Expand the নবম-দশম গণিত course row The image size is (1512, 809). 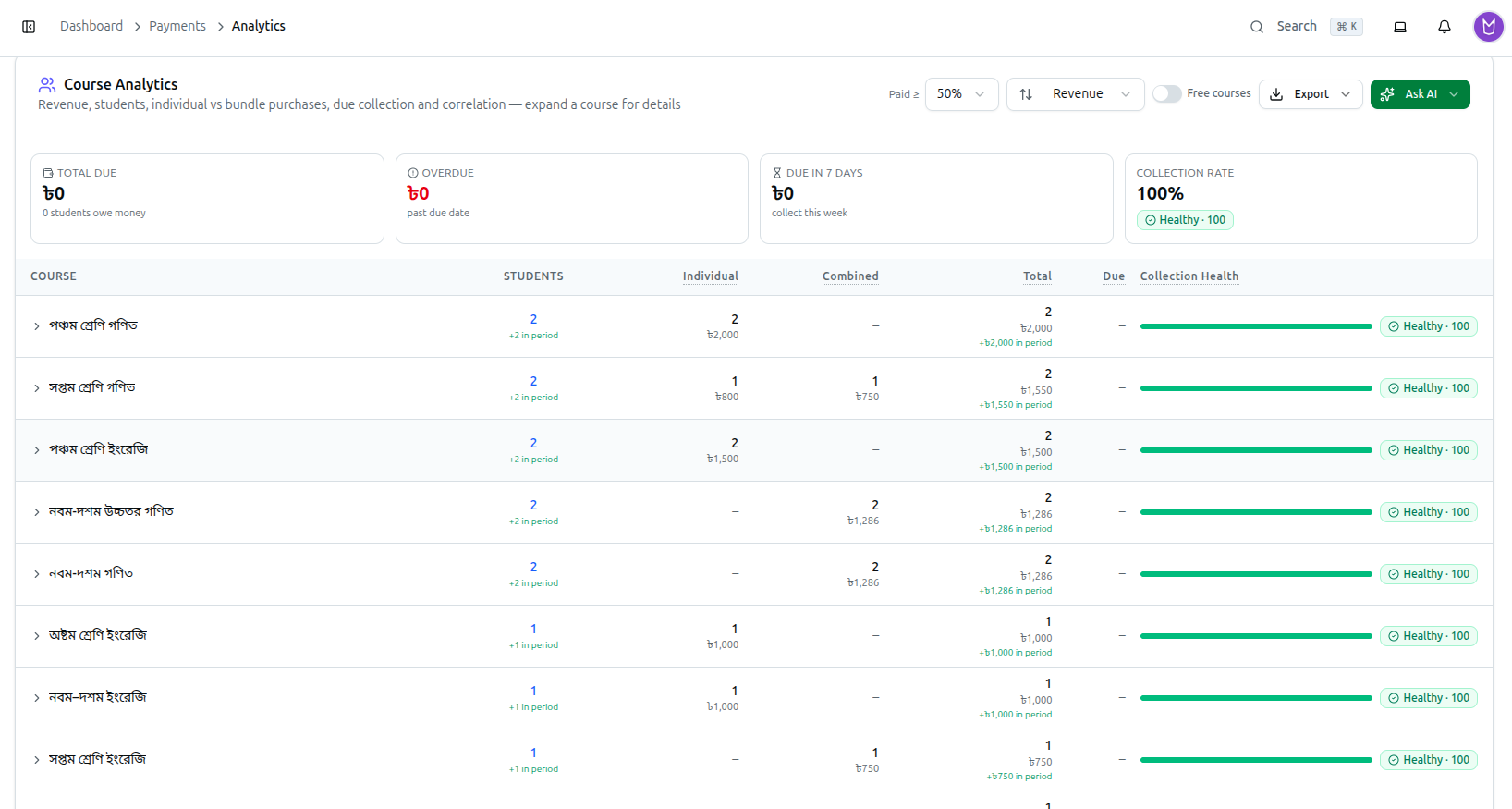[x=37, y=574]
